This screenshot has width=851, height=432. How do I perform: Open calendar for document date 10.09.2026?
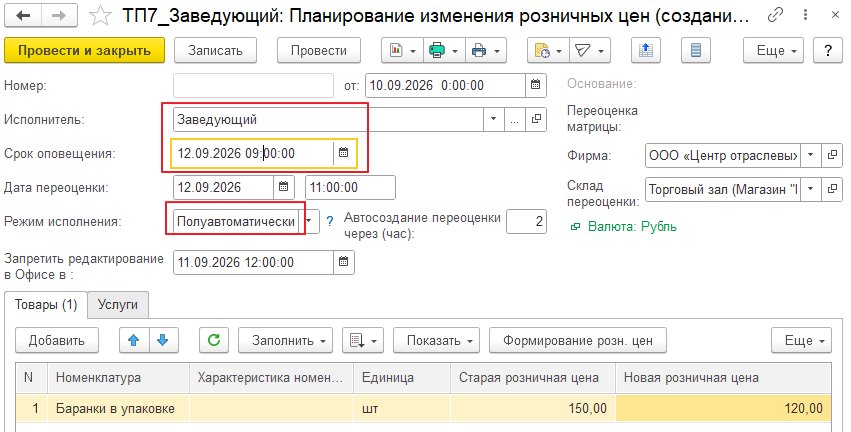coord(535,85)
